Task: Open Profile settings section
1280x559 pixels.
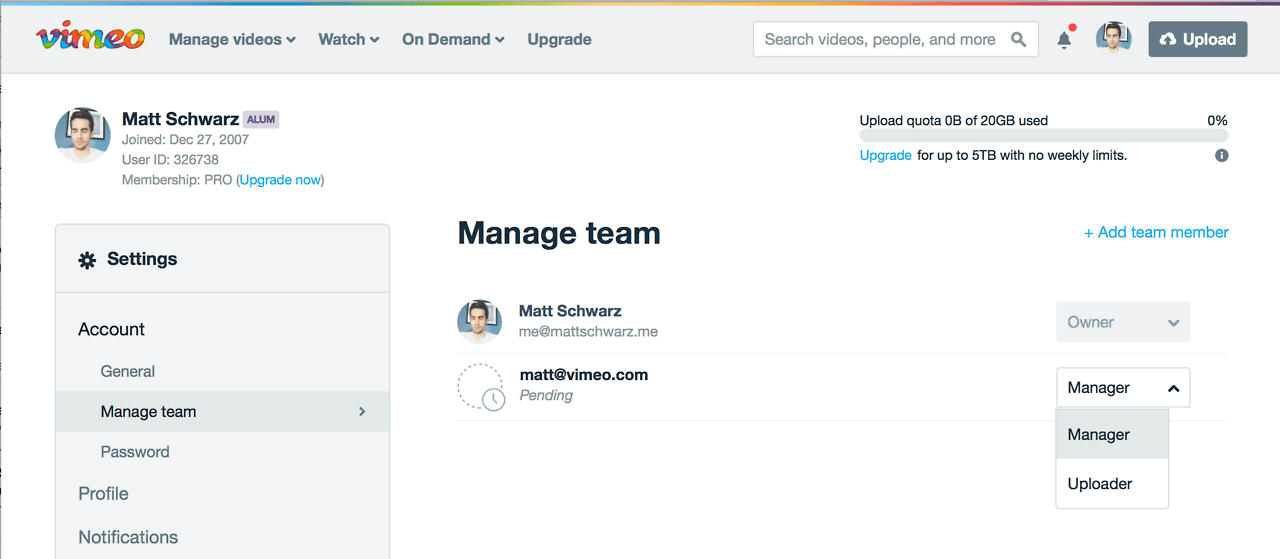Action: [x=103, y=493]
